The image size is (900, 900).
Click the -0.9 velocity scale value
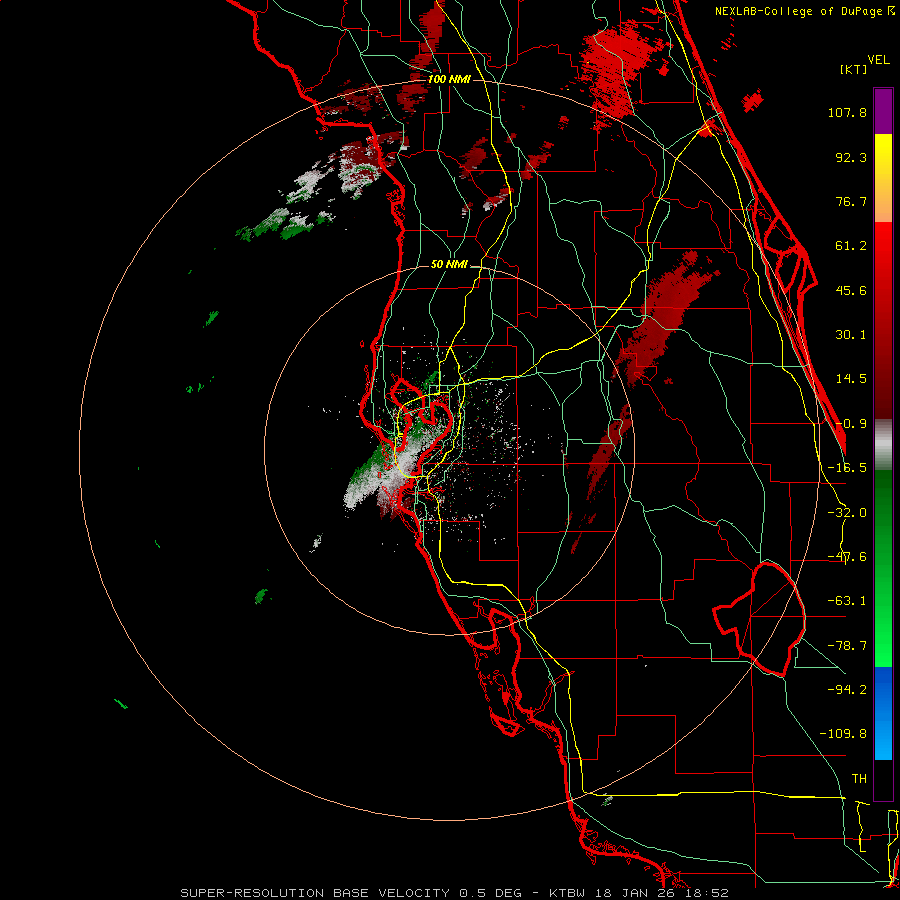click(851, 424)
